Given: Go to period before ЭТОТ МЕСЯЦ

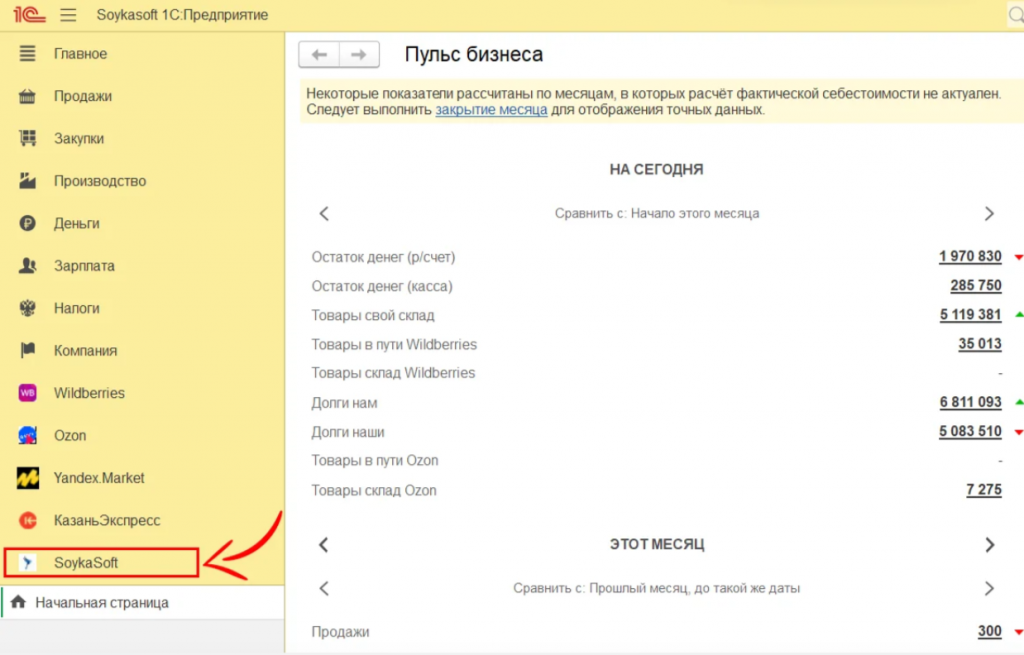Looking at the screenshot, I should tap(324, 545).
